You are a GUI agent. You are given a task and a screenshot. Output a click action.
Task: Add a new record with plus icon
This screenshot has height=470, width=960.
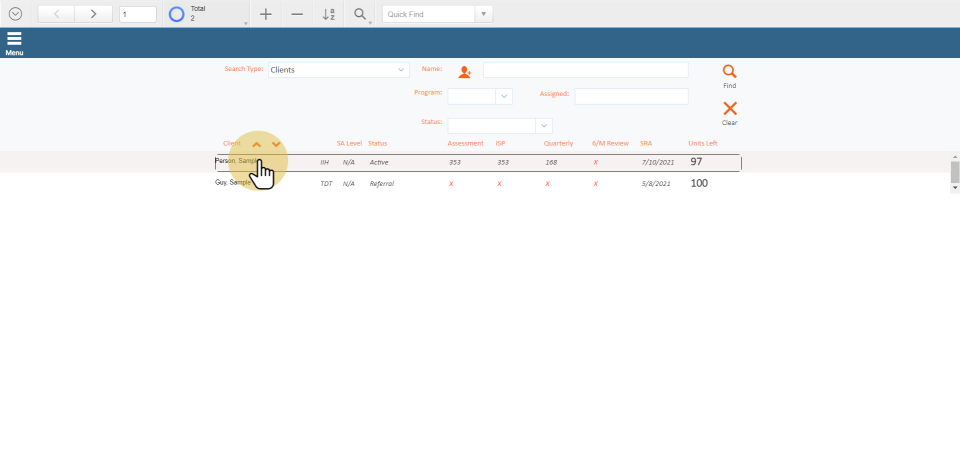pos(265,14)
